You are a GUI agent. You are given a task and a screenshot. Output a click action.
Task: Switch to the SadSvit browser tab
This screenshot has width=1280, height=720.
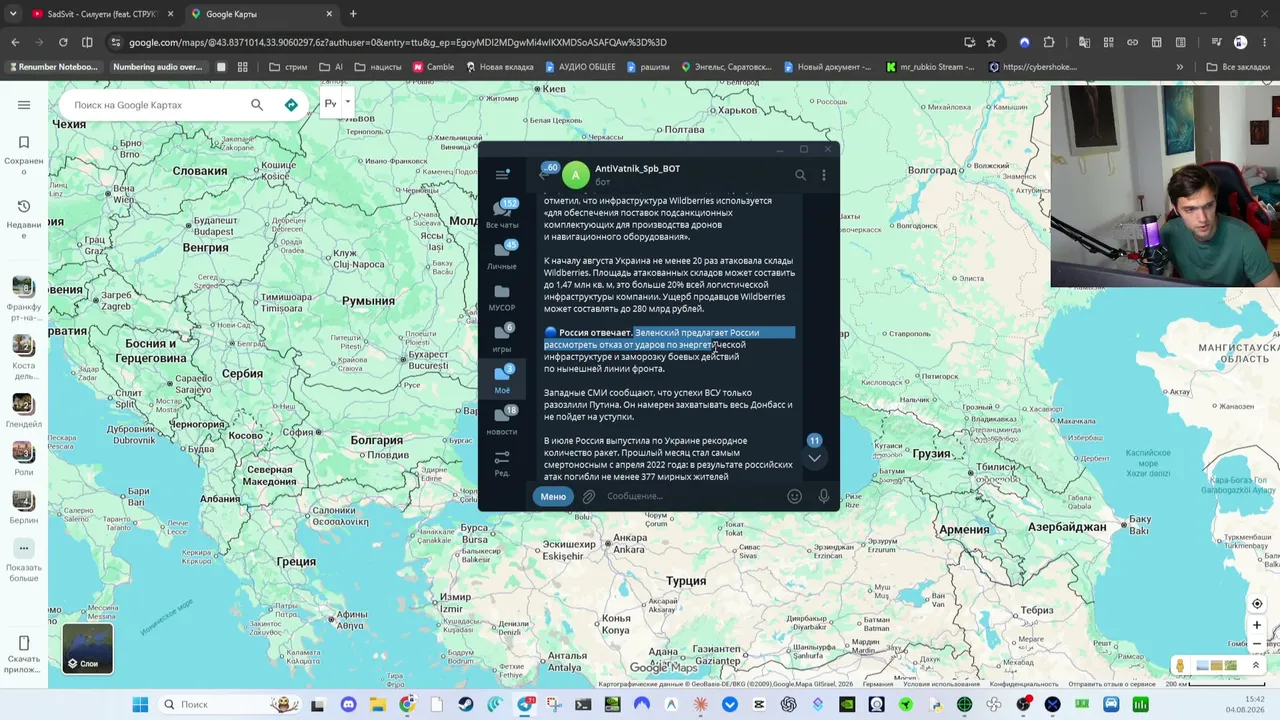tap(103, 14)
